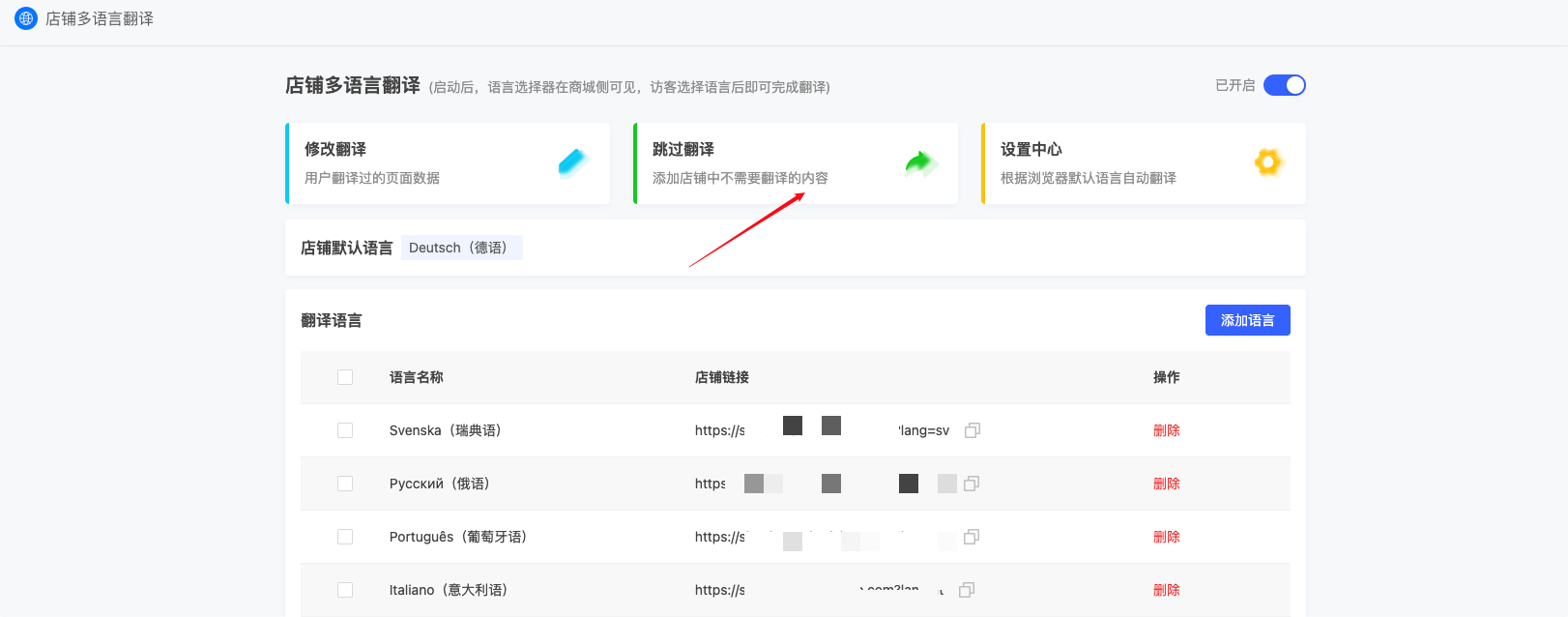The width and height of the screenshot is (1568, 617).
Task: Delete the Svenska language row
Action: coord(1166,430)
